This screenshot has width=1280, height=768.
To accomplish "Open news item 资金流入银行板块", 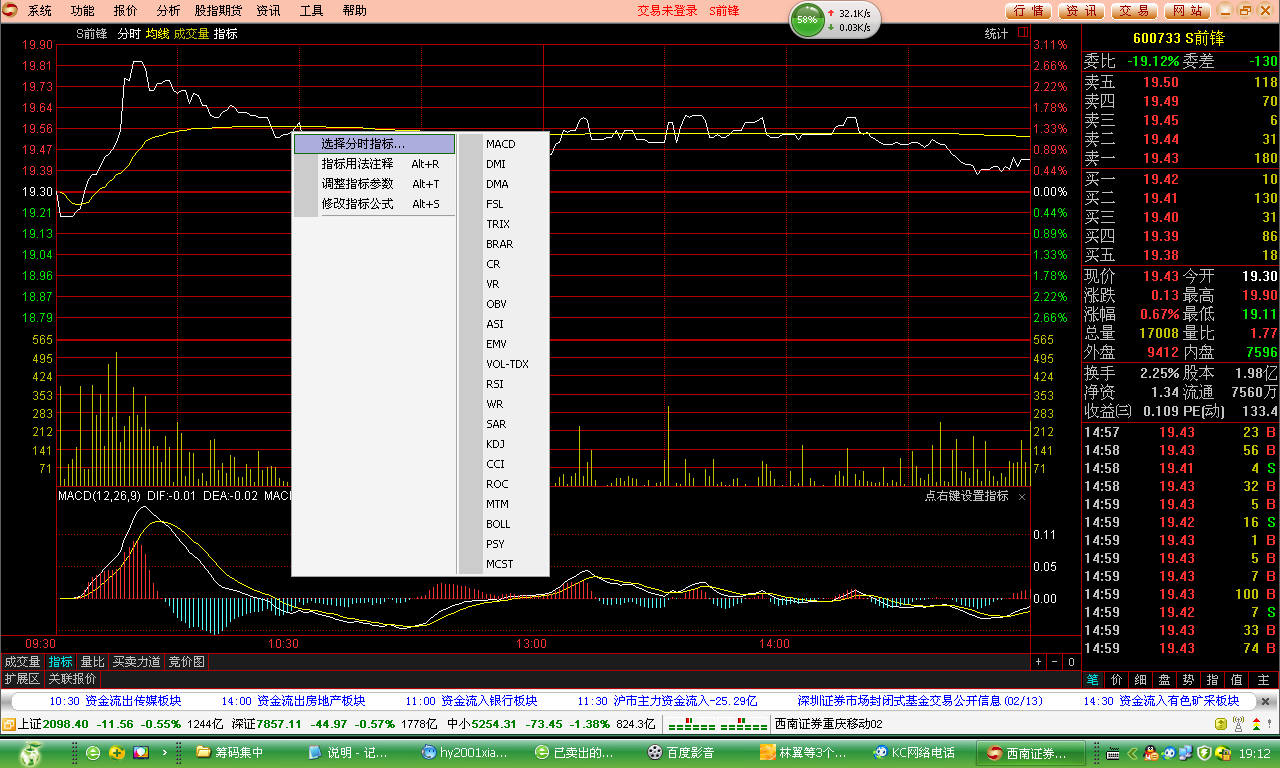I will (x=489, y=701).
